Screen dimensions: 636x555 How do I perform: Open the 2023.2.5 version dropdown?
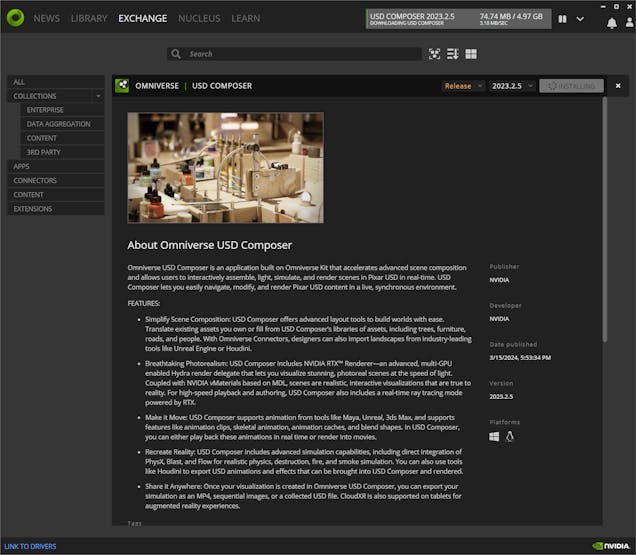coord(511,86)
